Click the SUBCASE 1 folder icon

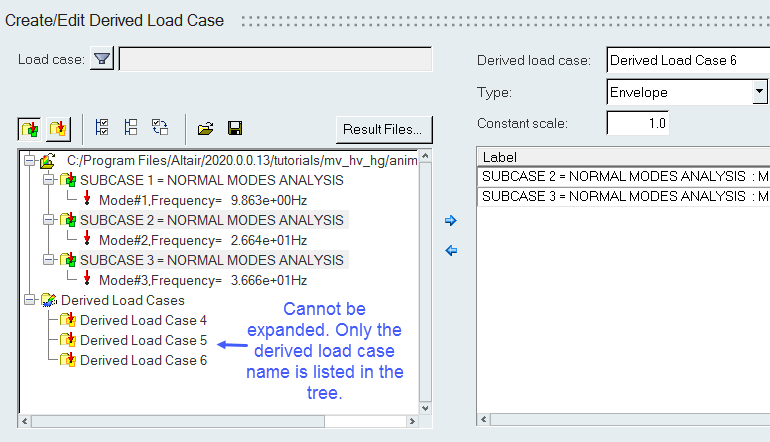tap(68, 180)
